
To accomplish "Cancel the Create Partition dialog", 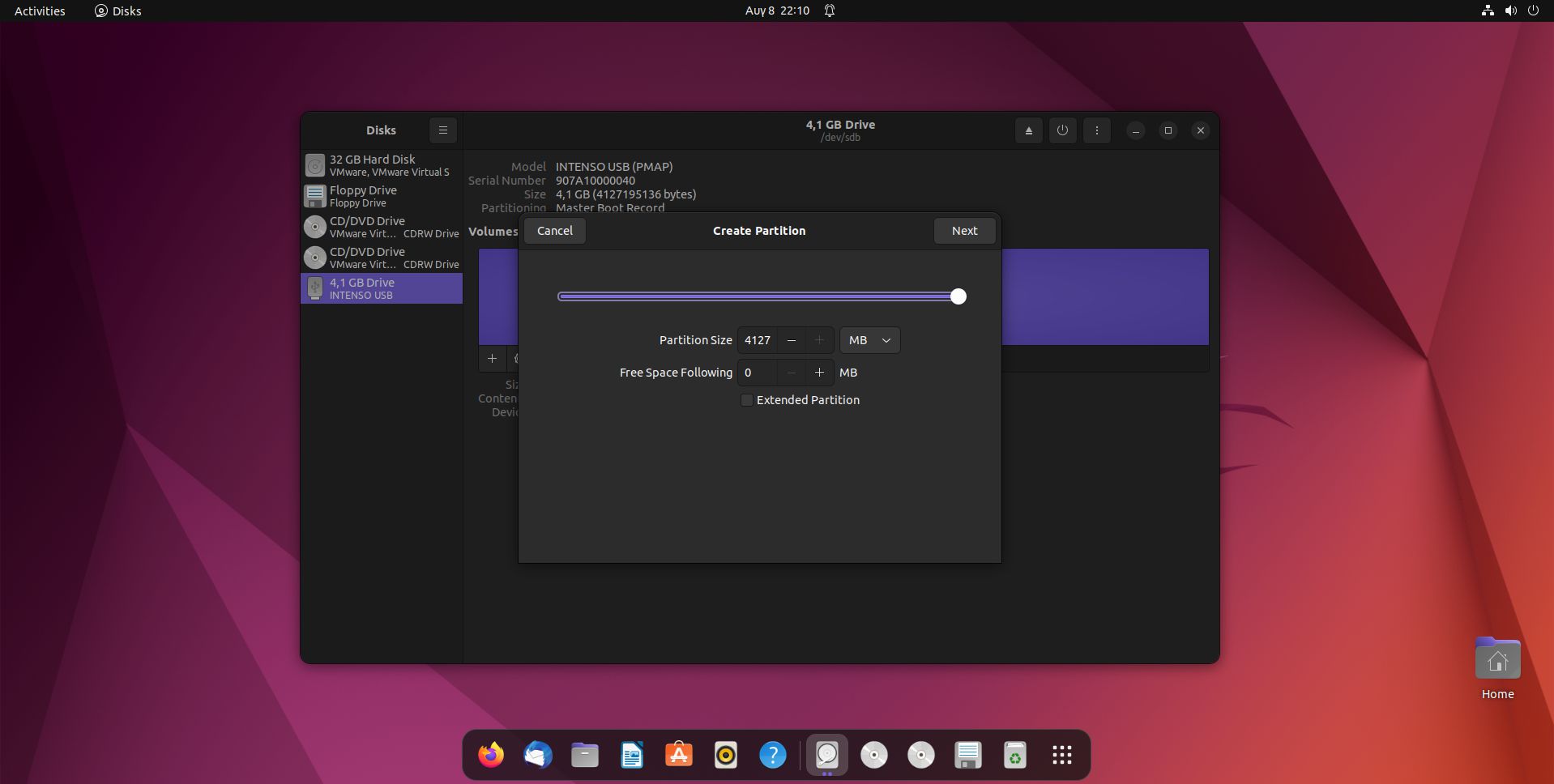I will pyautogui.click(x=554, y=231).
